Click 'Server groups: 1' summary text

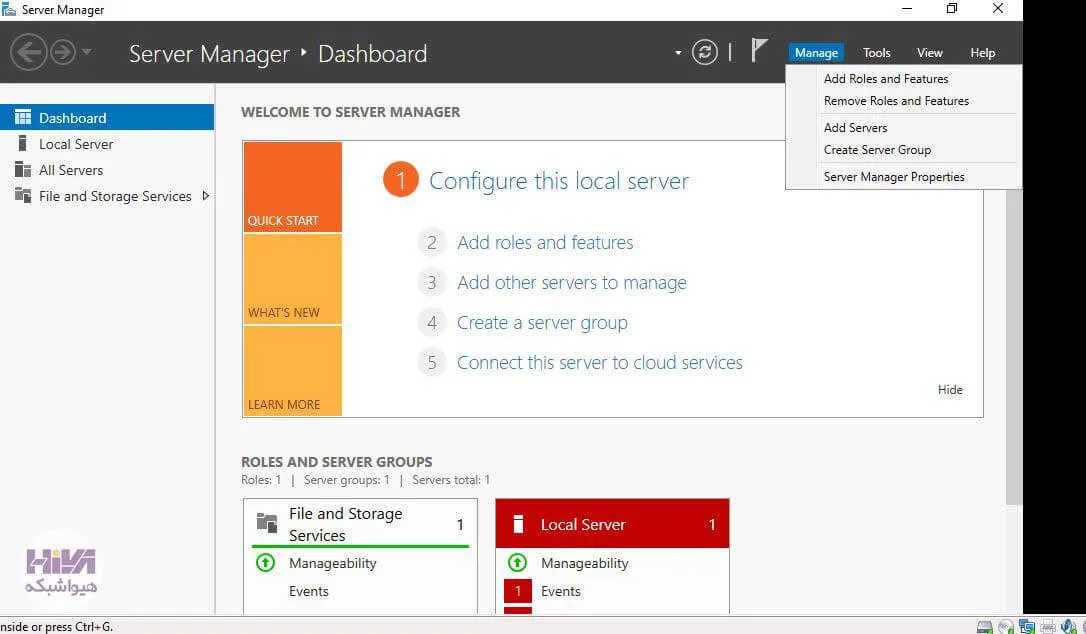click(x=347, y=480)
